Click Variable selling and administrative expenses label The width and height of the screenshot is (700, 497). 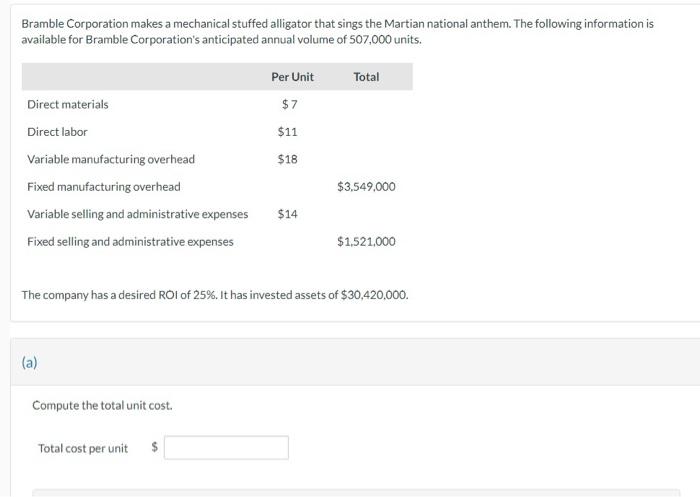coord(138,214)
